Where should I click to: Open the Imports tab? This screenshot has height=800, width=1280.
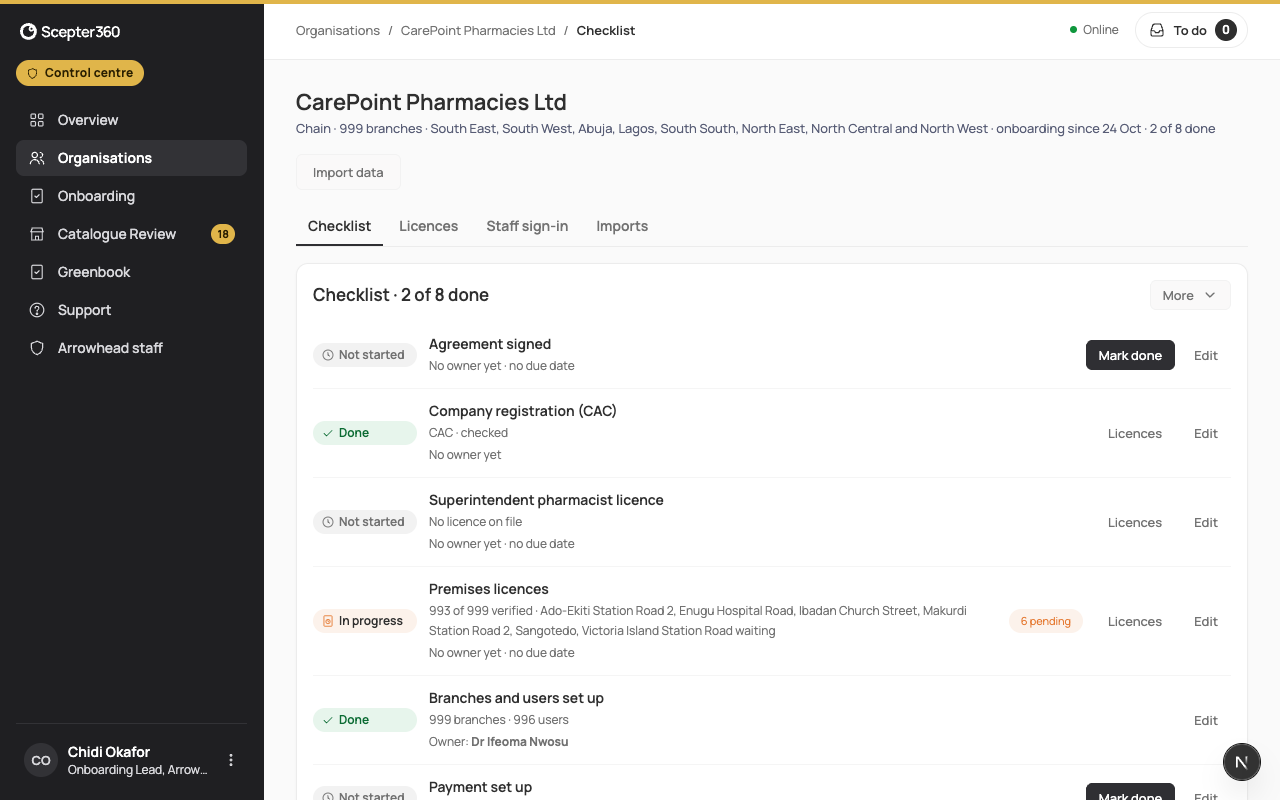coord(622,226)
